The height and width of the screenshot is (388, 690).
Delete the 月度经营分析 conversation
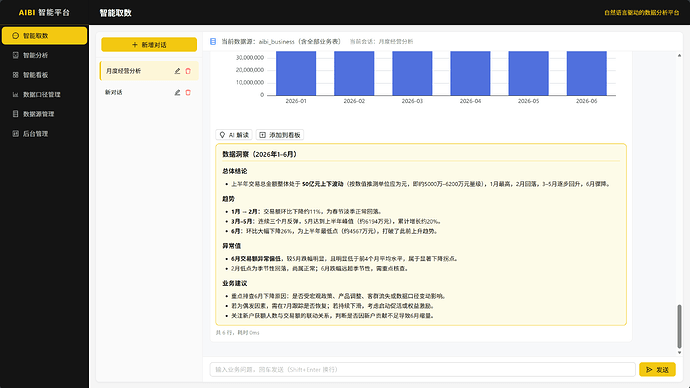[x=188, y=71]
